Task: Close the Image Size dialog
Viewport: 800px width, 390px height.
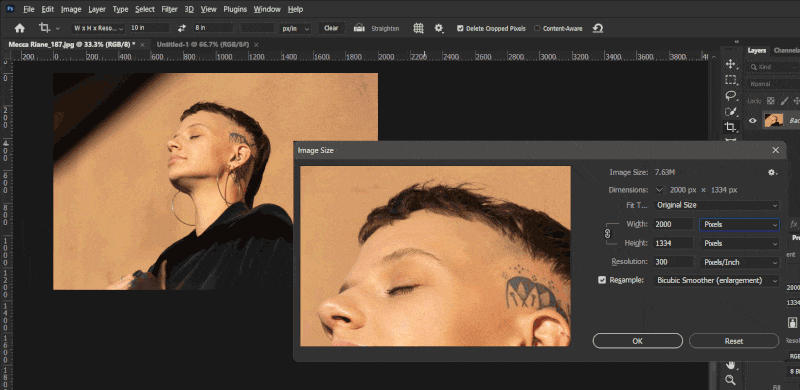Action: coord(776,150)
